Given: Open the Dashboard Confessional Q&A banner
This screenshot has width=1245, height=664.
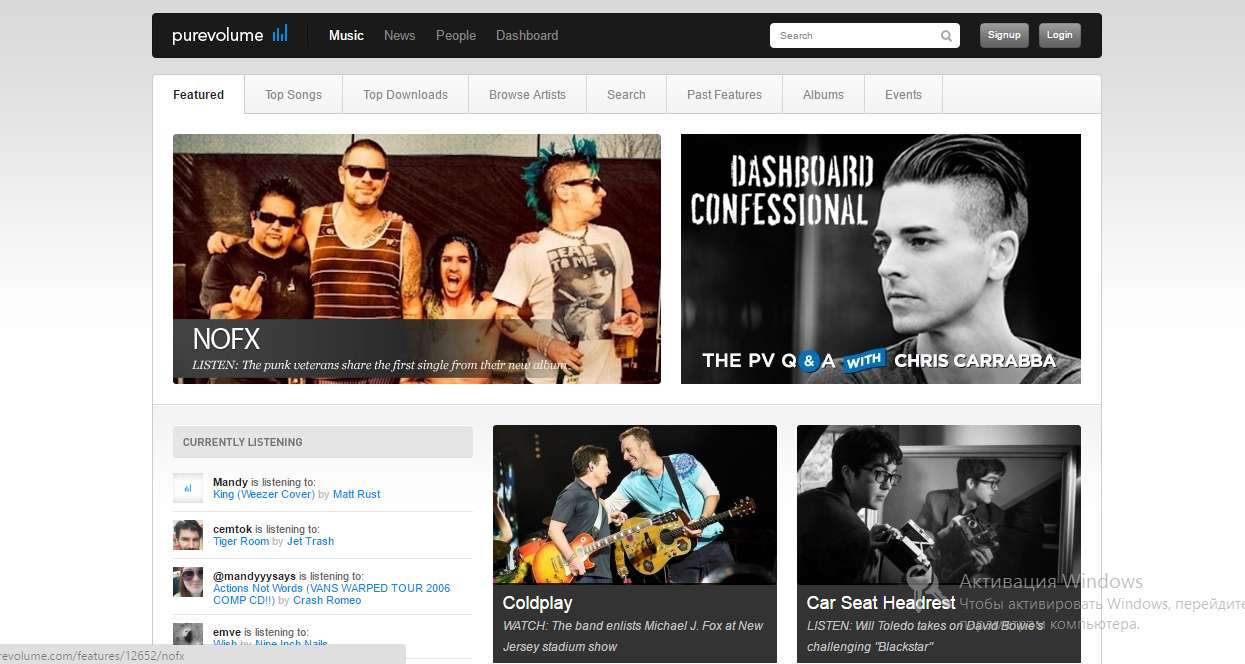Looking at the screenshot, I should (880, 259).
